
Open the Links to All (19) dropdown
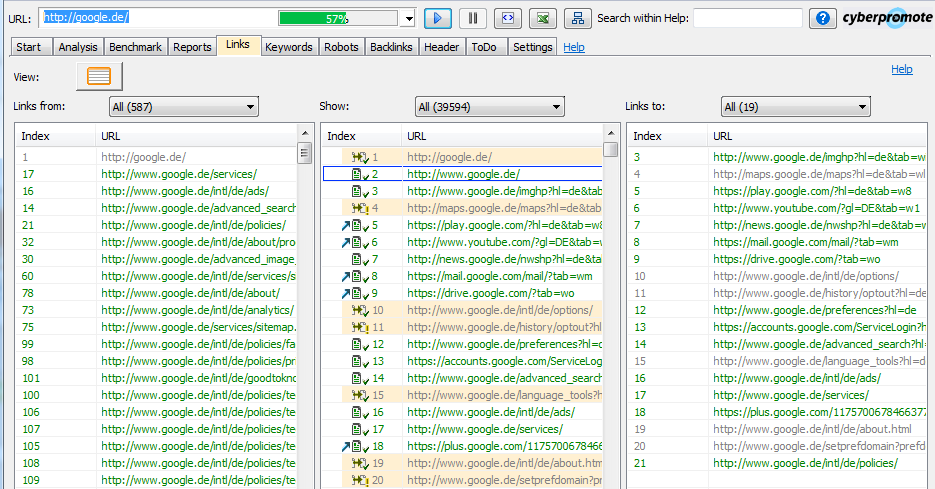pos(795,107)
